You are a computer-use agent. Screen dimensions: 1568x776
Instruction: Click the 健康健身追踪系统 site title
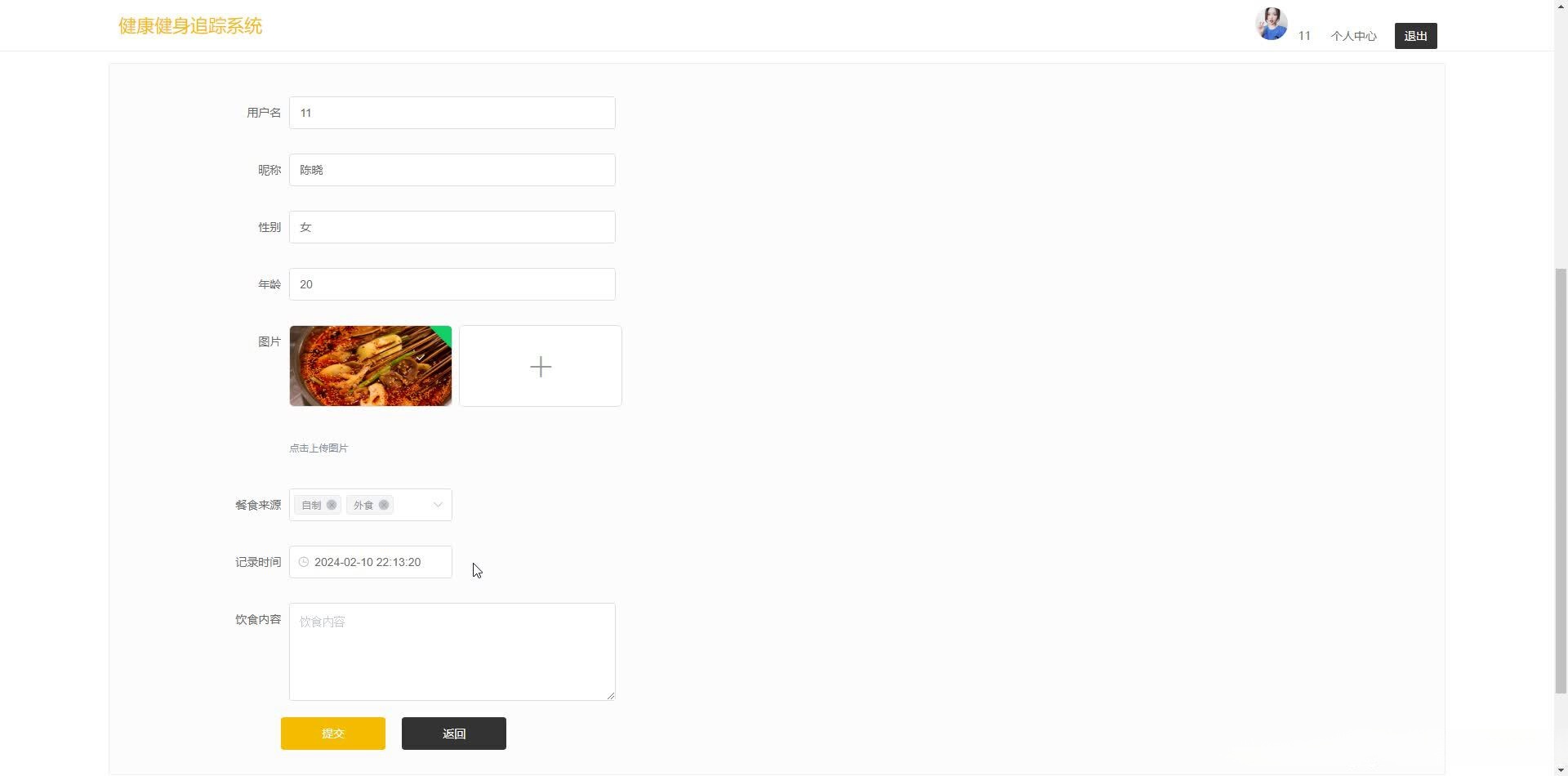190,26
